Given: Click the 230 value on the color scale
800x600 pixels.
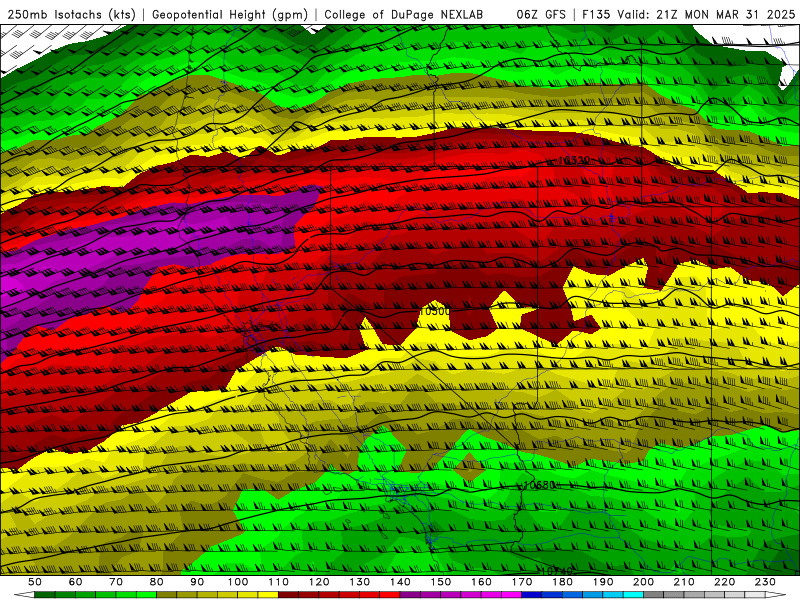Looking at the screenshot, I should (x=765, y=582).
